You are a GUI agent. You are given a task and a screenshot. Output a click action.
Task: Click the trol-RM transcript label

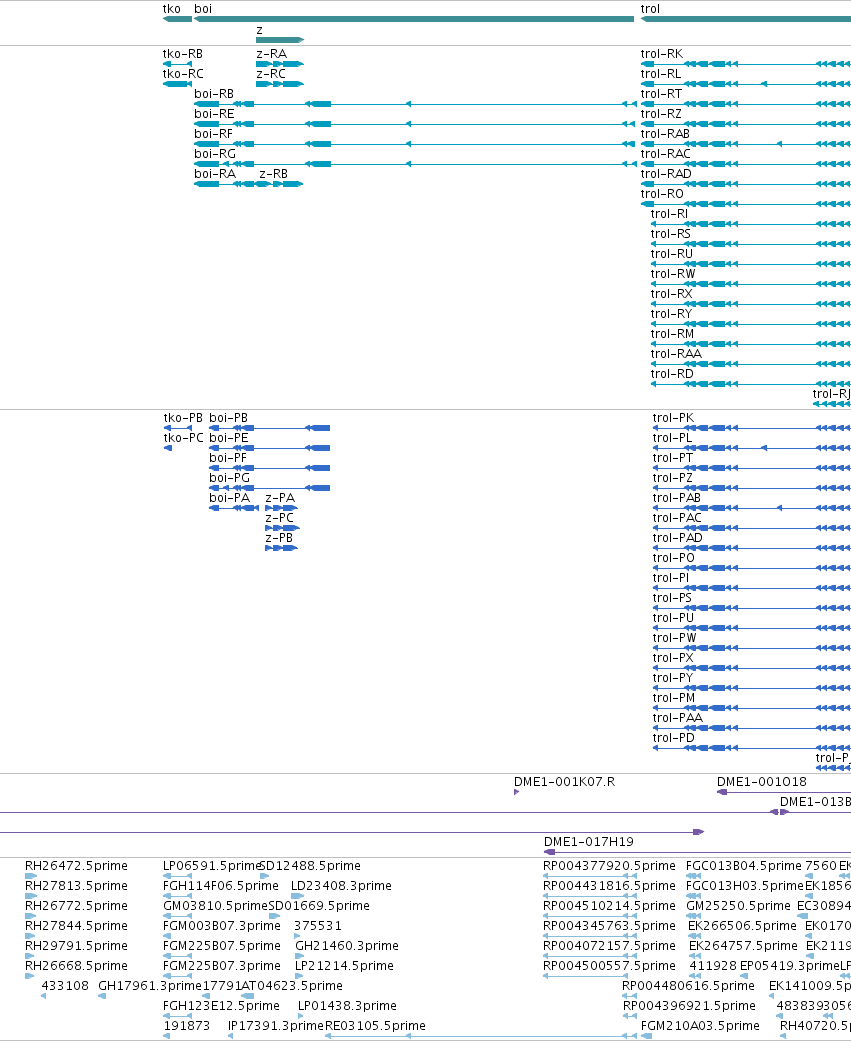click(x=672, y=333)
